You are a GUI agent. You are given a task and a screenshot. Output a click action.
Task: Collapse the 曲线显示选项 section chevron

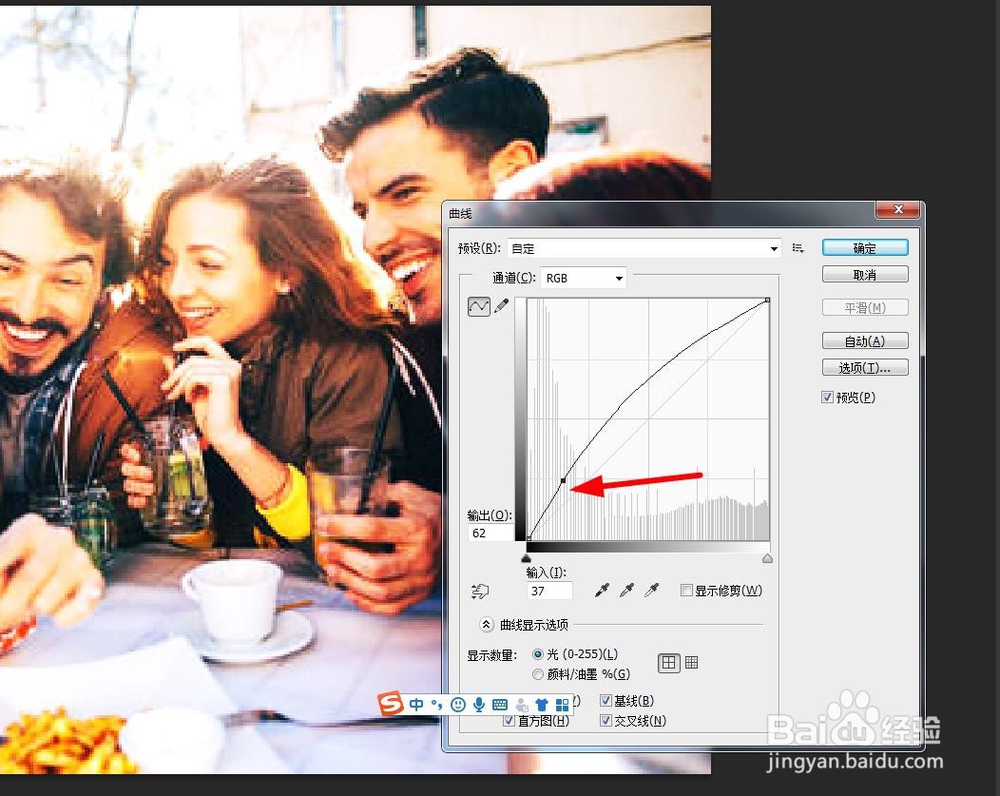click(487, 623)
